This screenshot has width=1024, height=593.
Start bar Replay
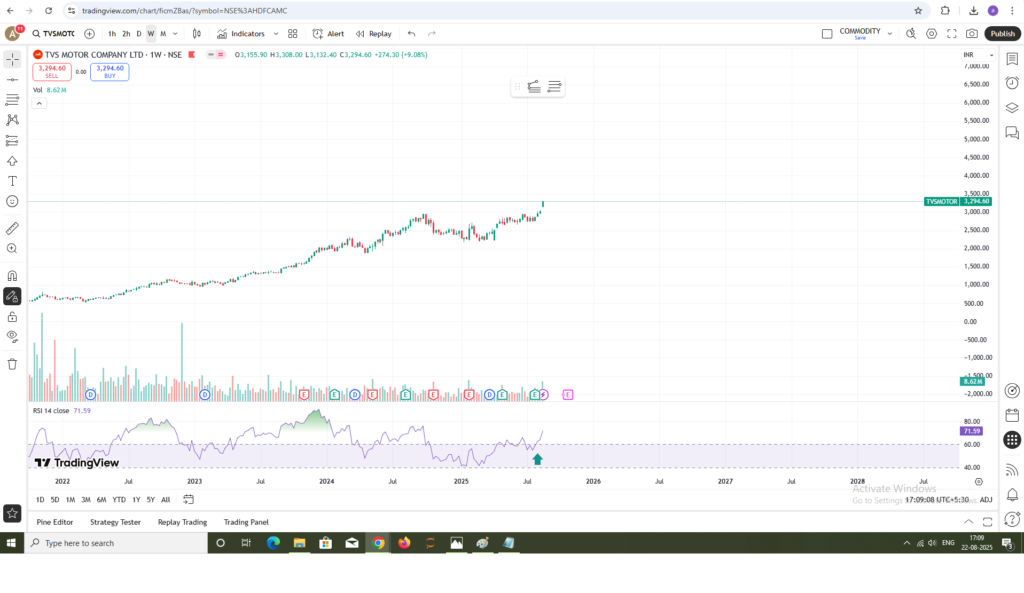coord(374,34)
